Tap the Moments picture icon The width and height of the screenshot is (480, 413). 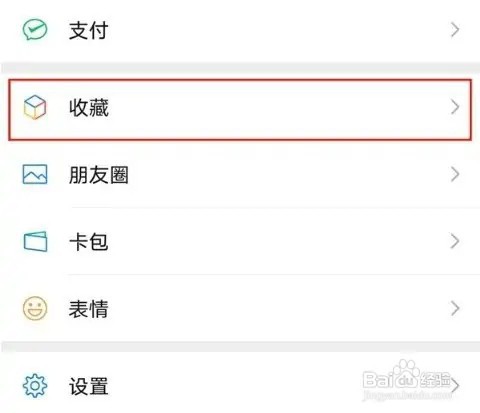pos(35,174)
